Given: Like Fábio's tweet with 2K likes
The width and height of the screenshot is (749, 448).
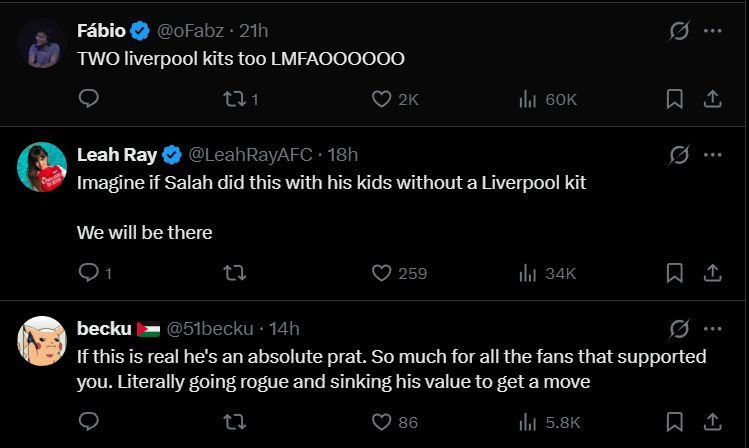Looking at the screenshot, I should (x=395, y=99).
